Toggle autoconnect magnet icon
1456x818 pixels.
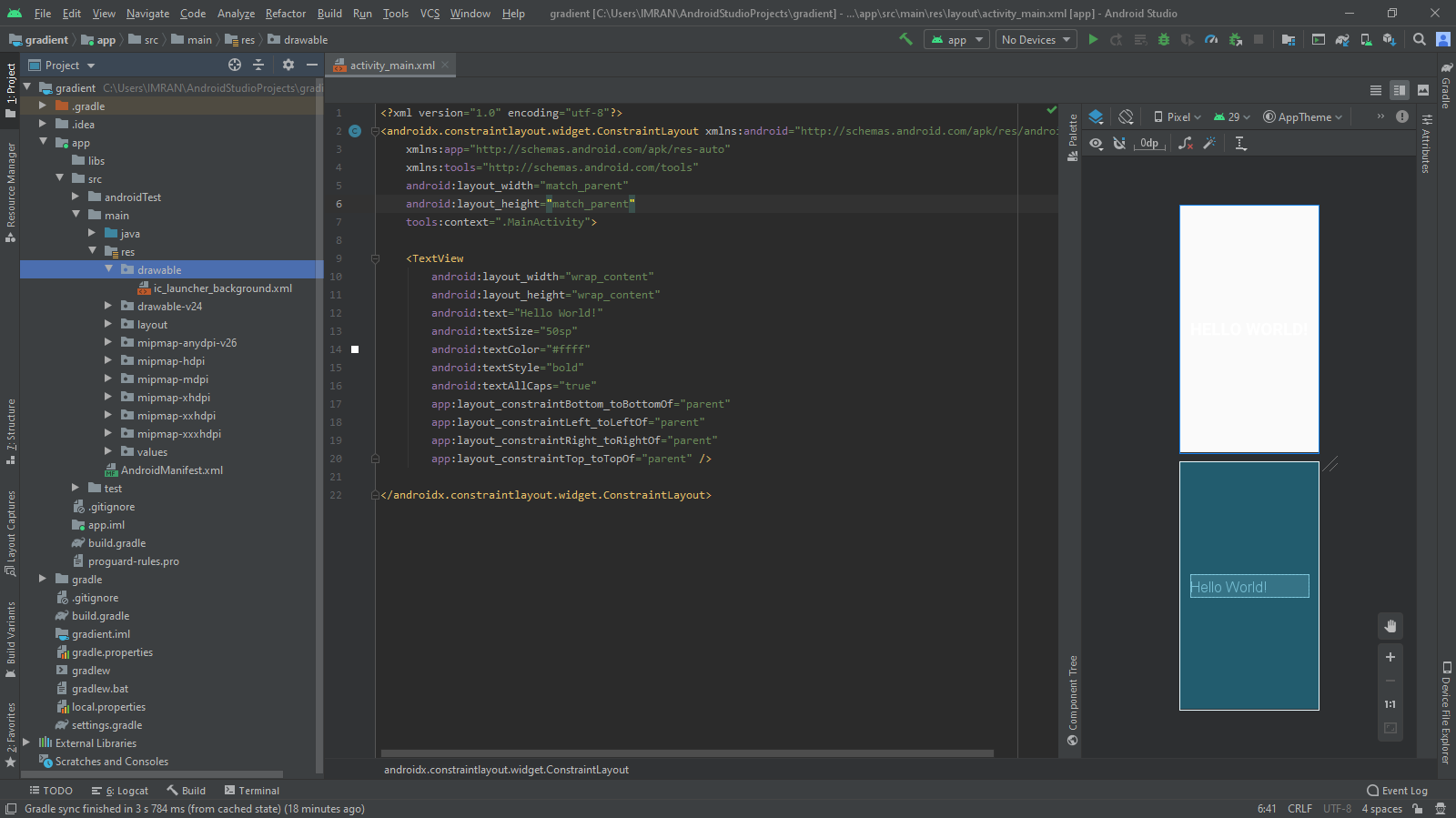(1120, 143)
